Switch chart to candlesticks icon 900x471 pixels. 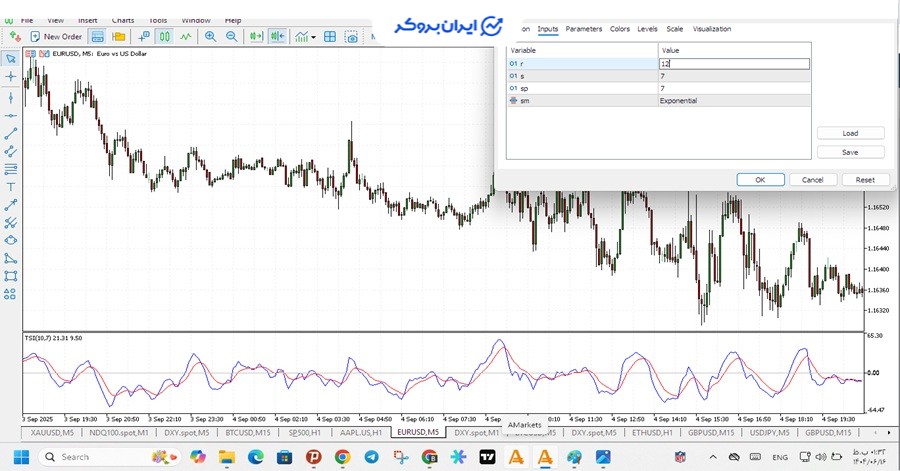tap(165, 37)
